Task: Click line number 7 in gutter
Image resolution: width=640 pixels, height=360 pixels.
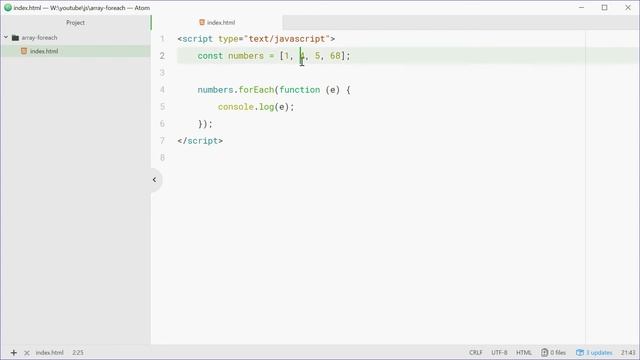Action: pyautogui.click(x=162, y=141)
